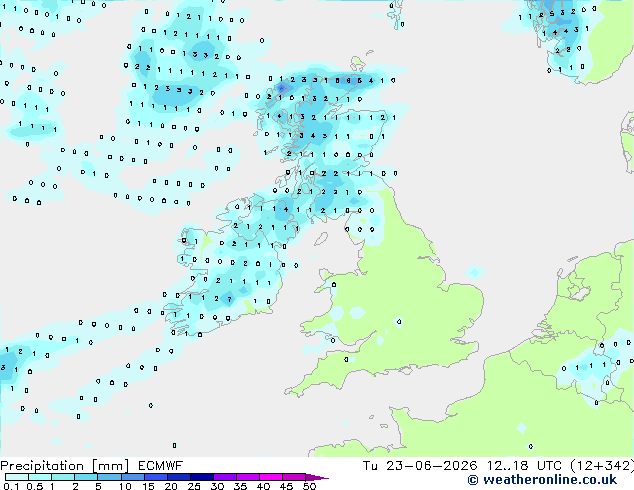The height and width of the screenshot is (490, 634).
Task: Pick the 10–15 mm legend swatch
Action: pos(133,477)
